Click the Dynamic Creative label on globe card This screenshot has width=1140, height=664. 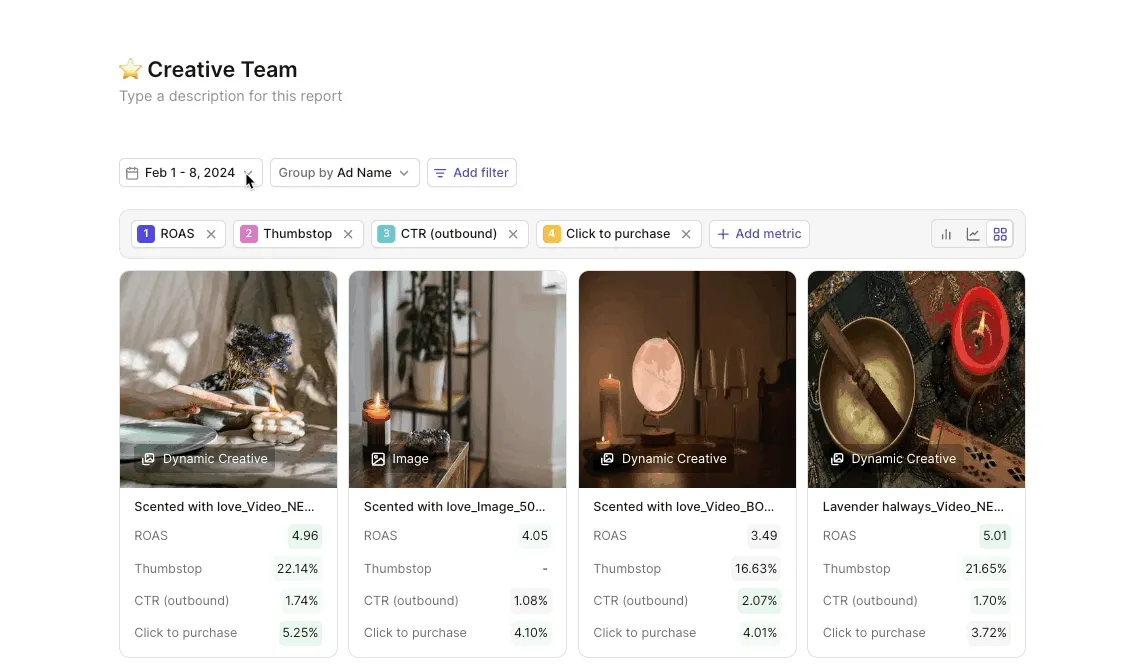click(x=673, y=459)
